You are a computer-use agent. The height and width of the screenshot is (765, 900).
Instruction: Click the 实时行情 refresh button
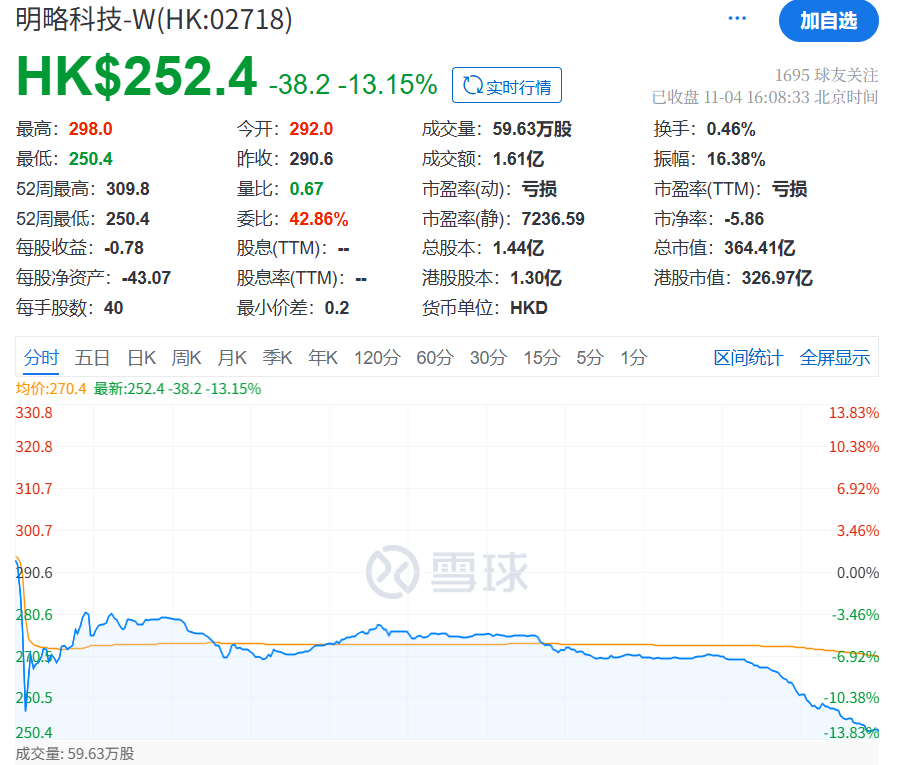(507, 86)
